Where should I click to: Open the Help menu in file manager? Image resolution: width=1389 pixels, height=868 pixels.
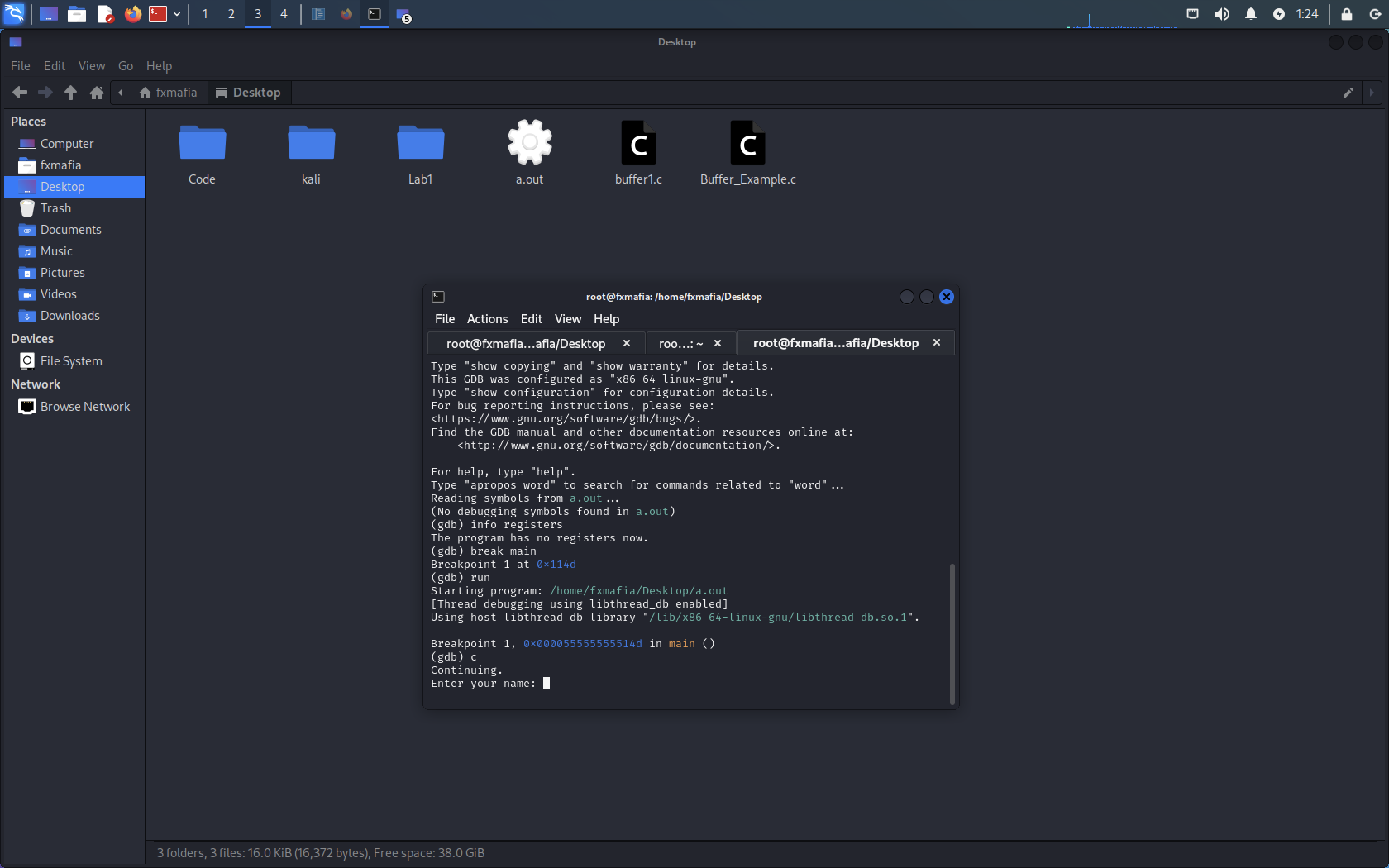(x=159, y=65)
